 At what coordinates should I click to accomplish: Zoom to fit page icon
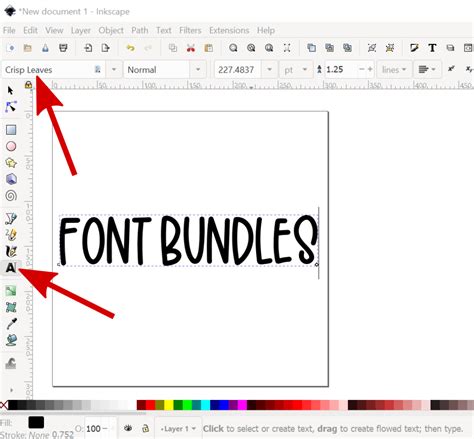[269, 48]
